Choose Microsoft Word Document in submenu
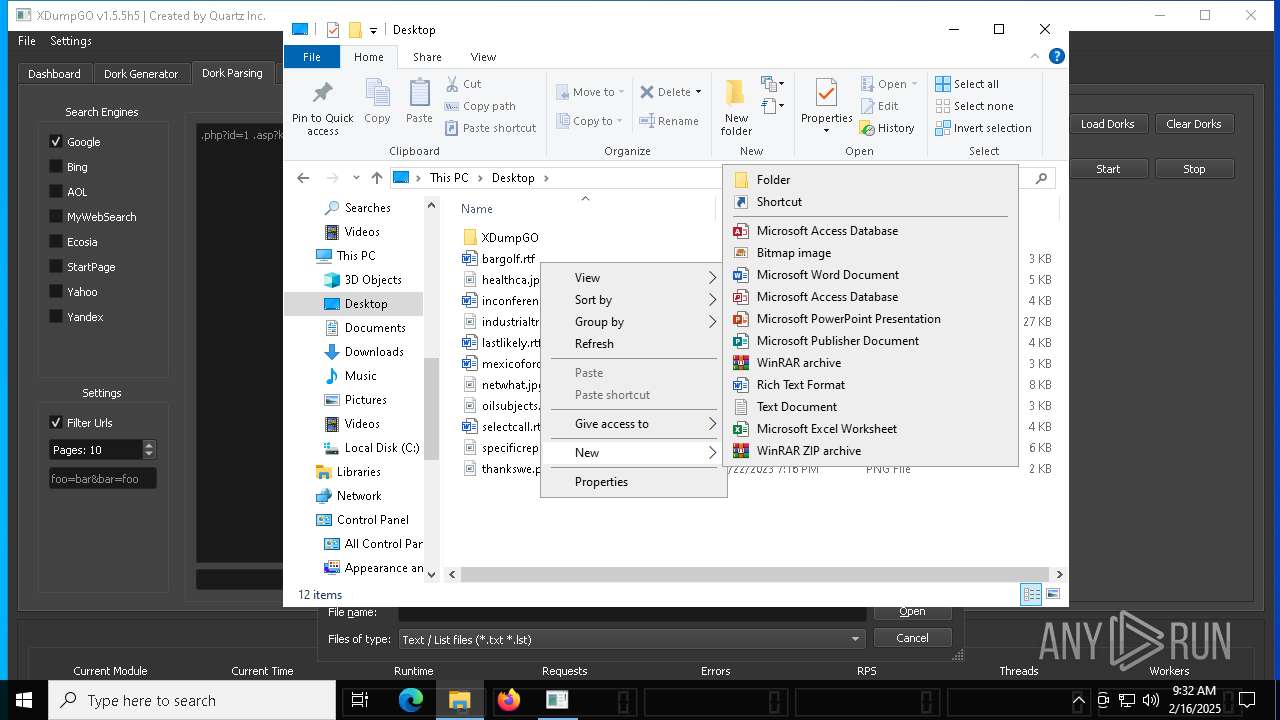1280x720 pixels. click(x=870, y=275)
